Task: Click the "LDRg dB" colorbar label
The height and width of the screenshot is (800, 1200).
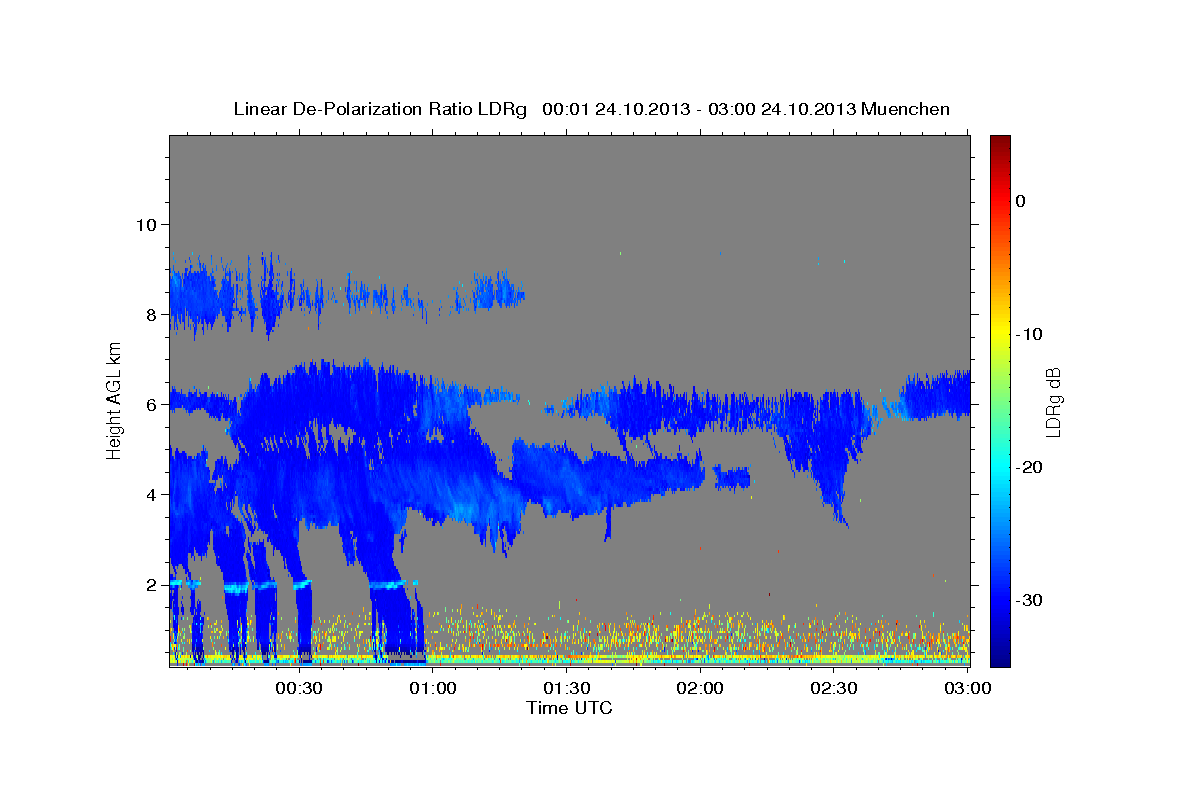Action: tap(1053, 401)
